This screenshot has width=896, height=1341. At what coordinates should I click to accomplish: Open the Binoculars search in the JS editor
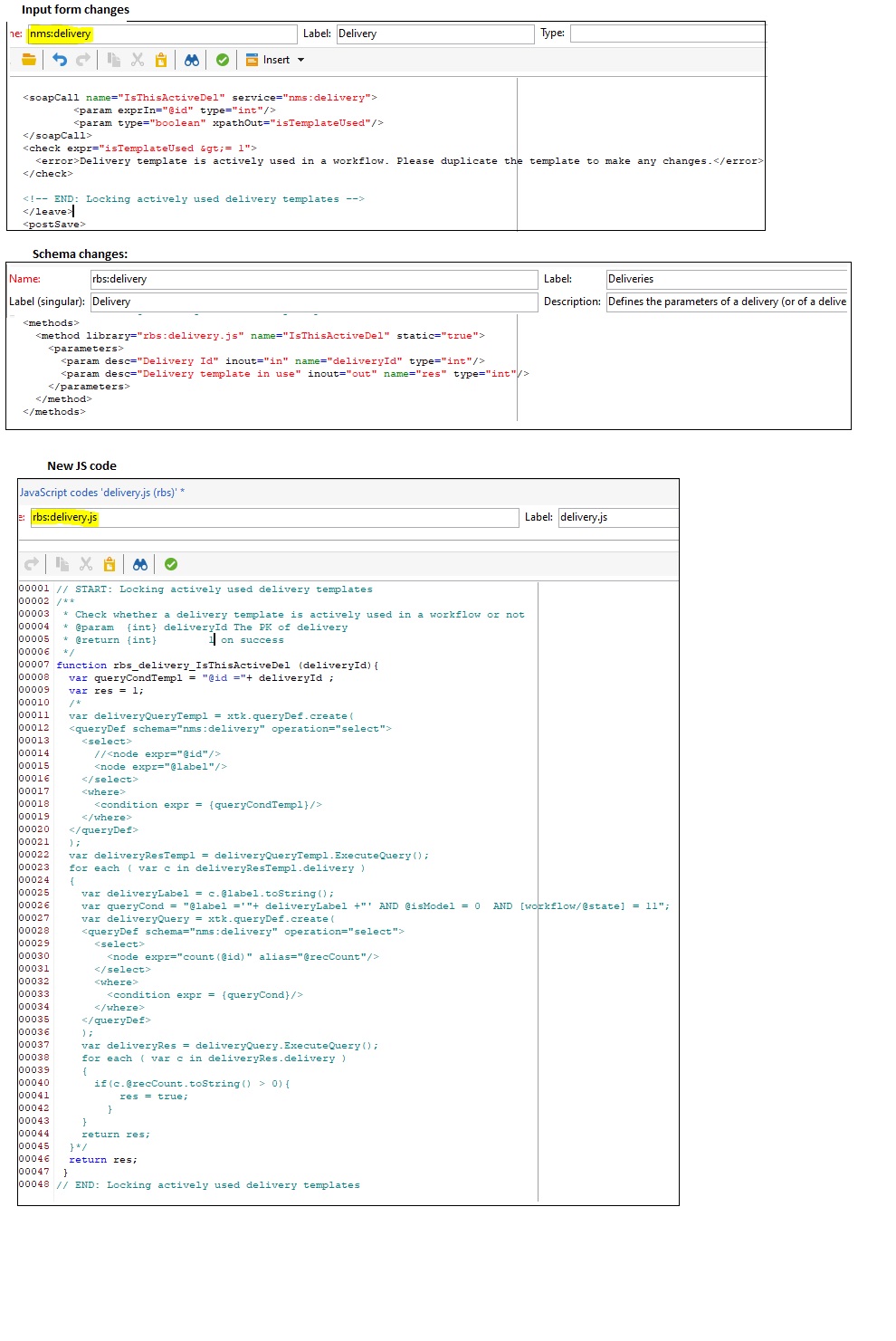point(141,564)
